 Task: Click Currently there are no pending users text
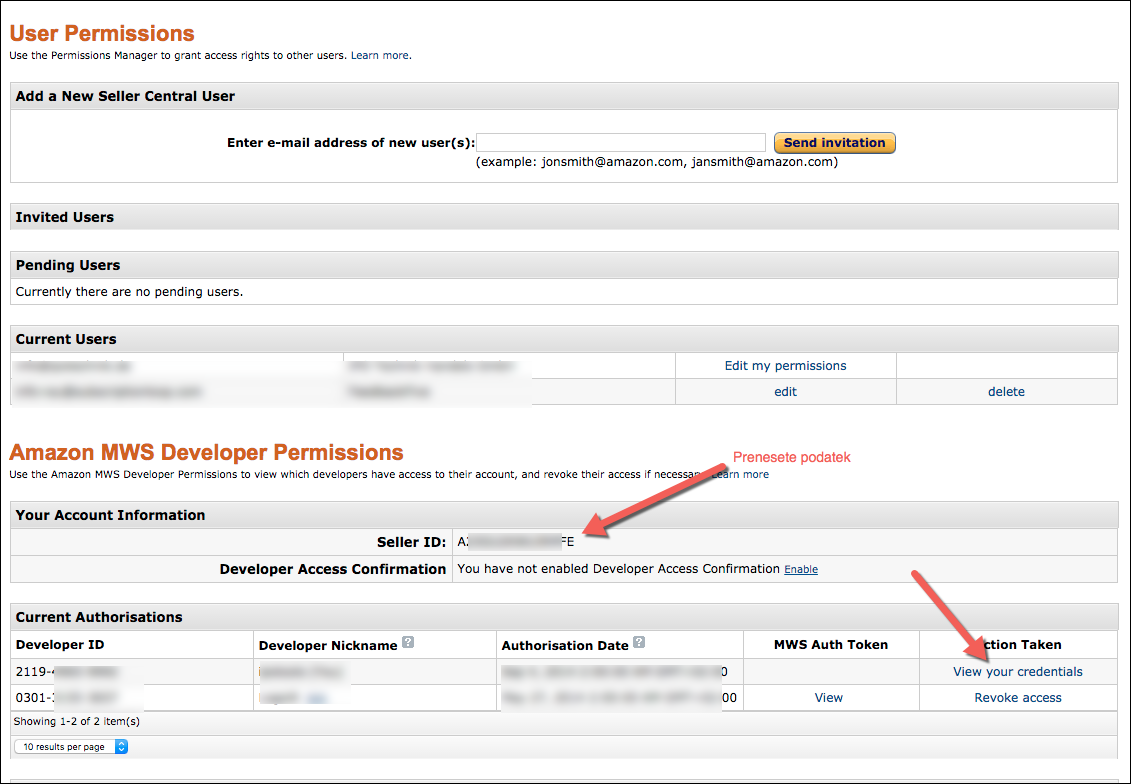coord(129,292)
